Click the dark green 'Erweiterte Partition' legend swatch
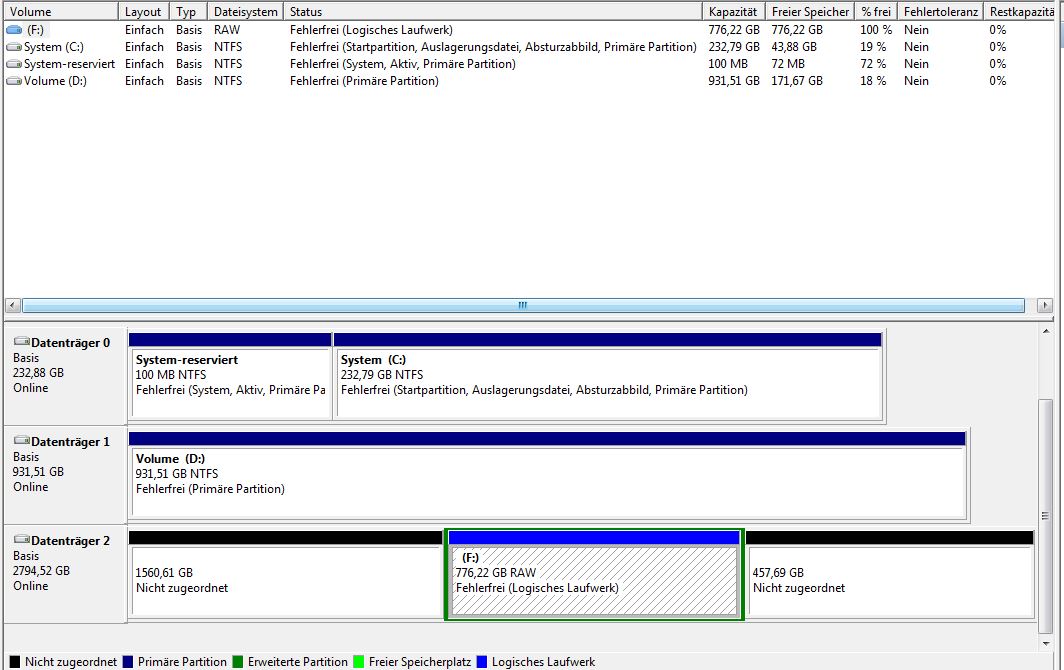1064x670 pixels. point(238,662)
